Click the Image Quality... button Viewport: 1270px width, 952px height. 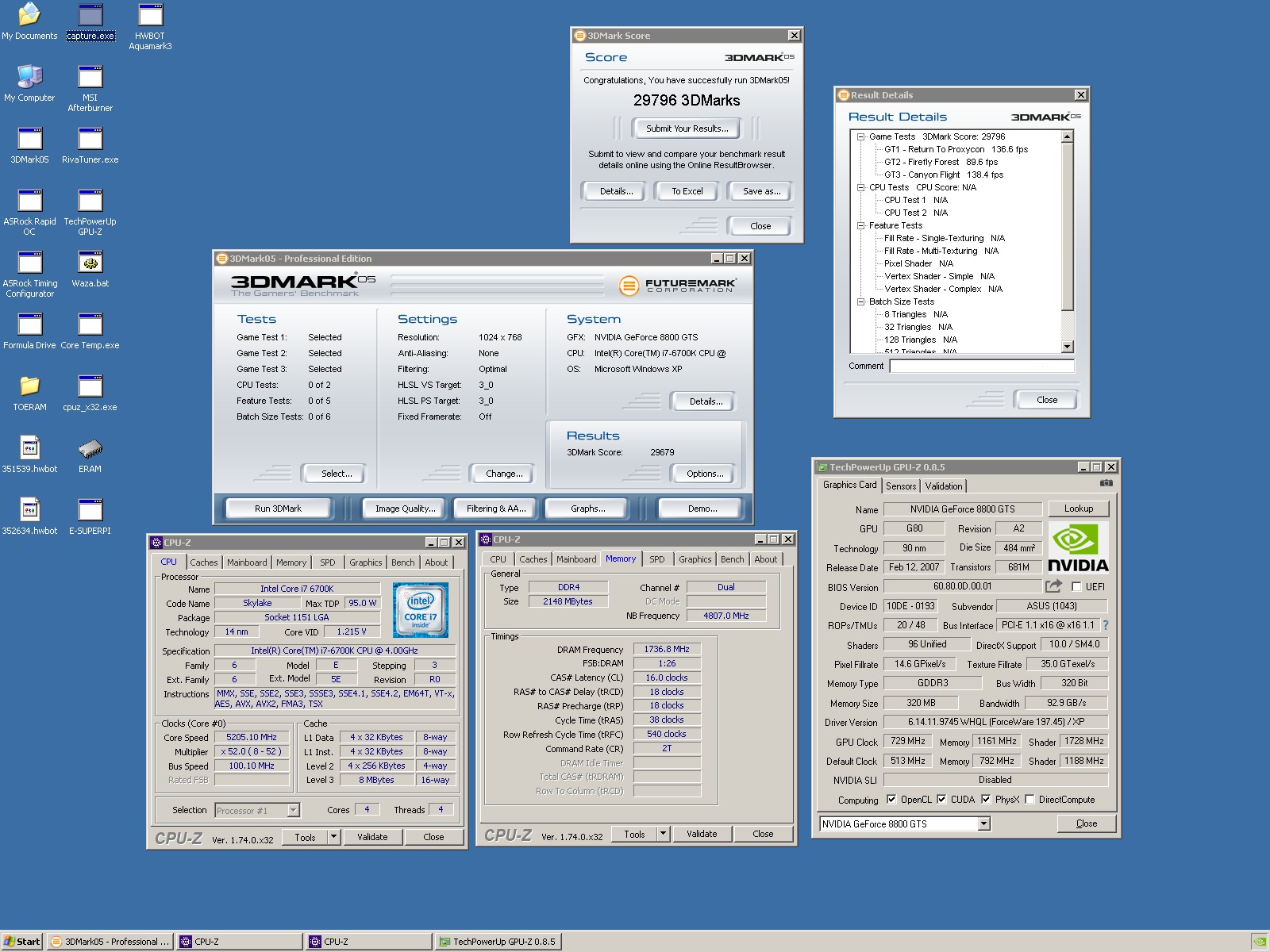[406, 509]
